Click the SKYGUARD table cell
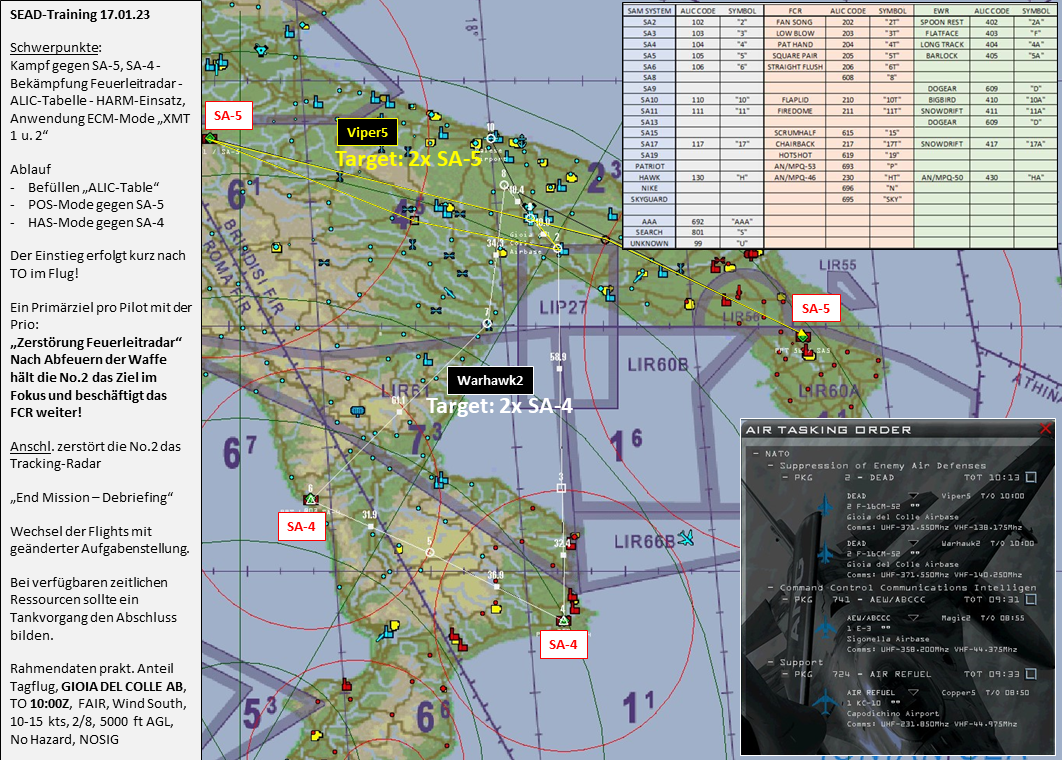1062x760 pixels. tap(649, 199)
